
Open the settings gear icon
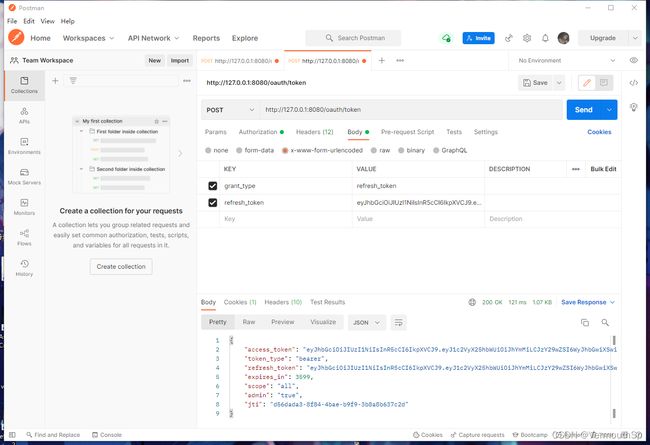click(x=527, y=38)
